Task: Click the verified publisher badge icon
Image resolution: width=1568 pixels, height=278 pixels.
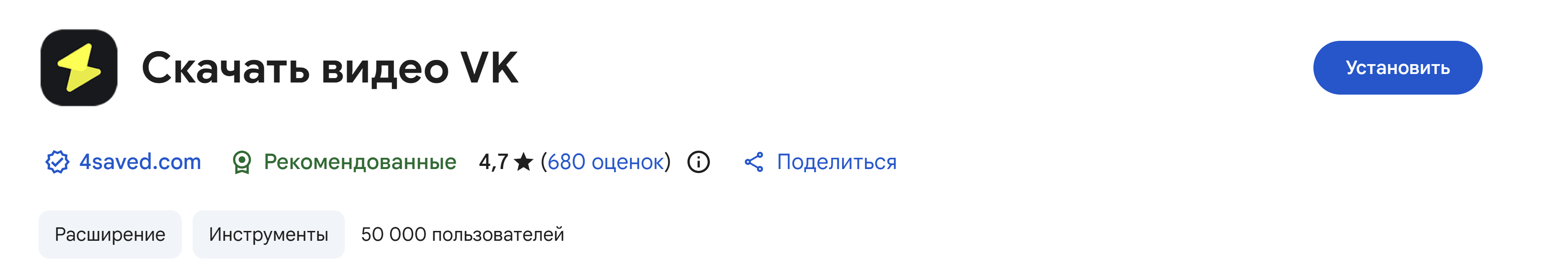Action: tap(57, 162)
